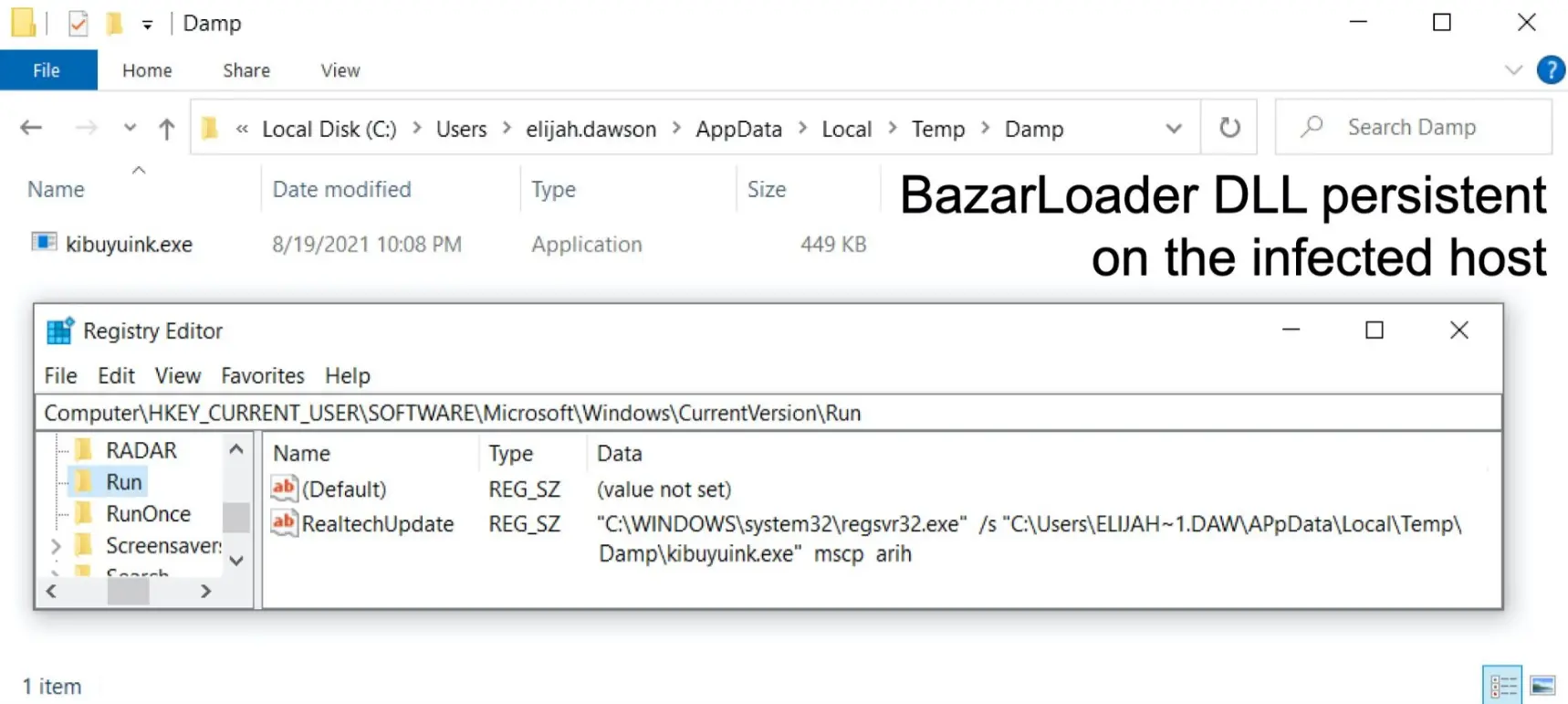Sort by Date modified column
This screenshot has height=704, width=1568.
click(x=342, y=189)
